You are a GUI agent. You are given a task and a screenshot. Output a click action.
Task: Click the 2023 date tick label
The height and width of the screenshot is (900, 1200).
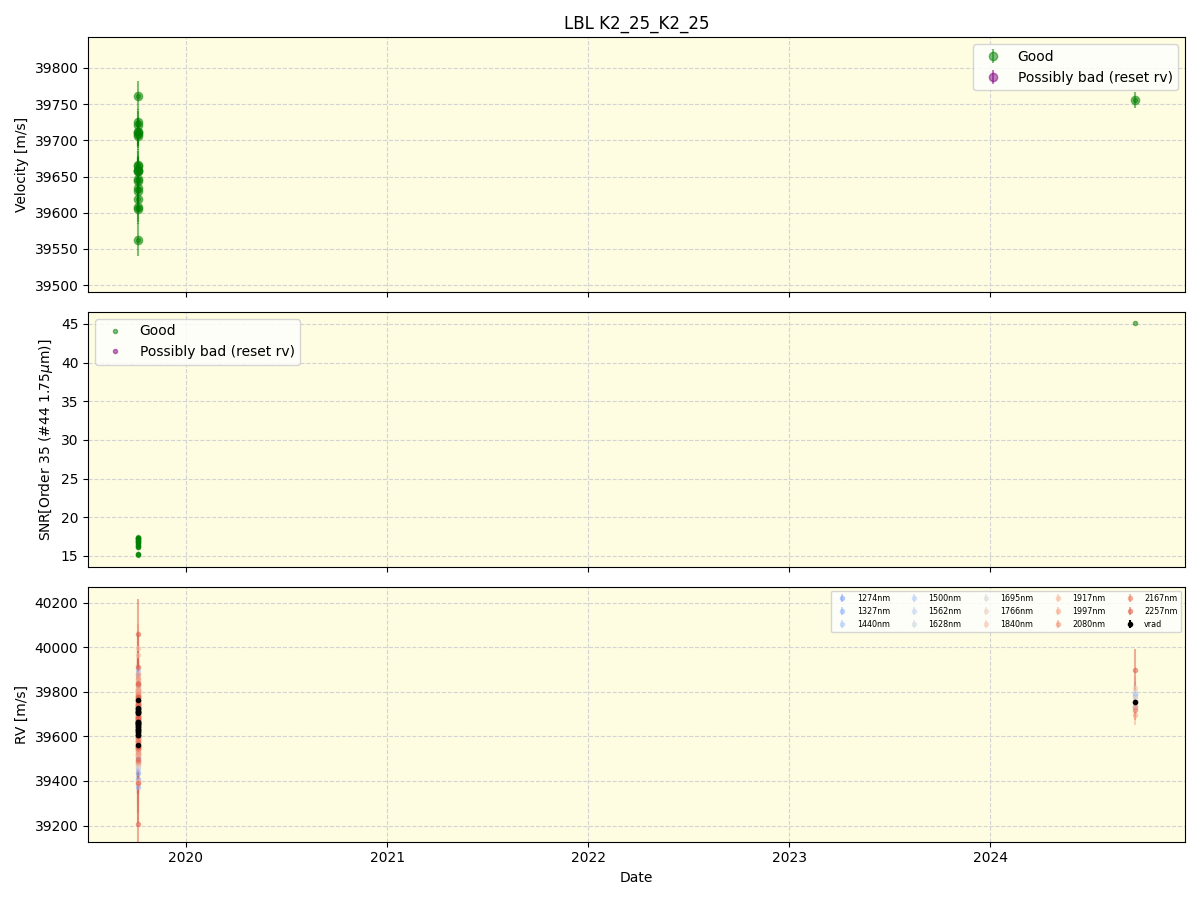point(789,857)
